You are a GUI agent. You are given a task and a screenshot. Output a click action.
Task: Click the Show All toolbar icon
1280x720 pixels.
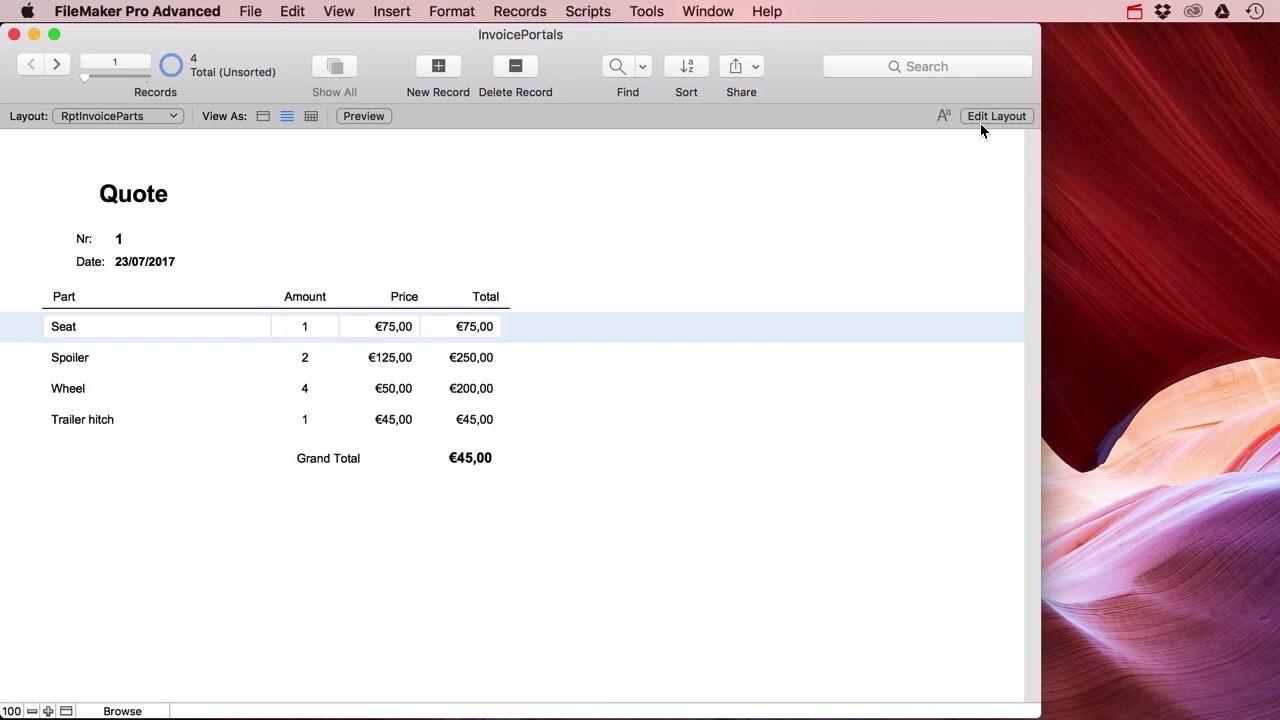click(335, 66)
